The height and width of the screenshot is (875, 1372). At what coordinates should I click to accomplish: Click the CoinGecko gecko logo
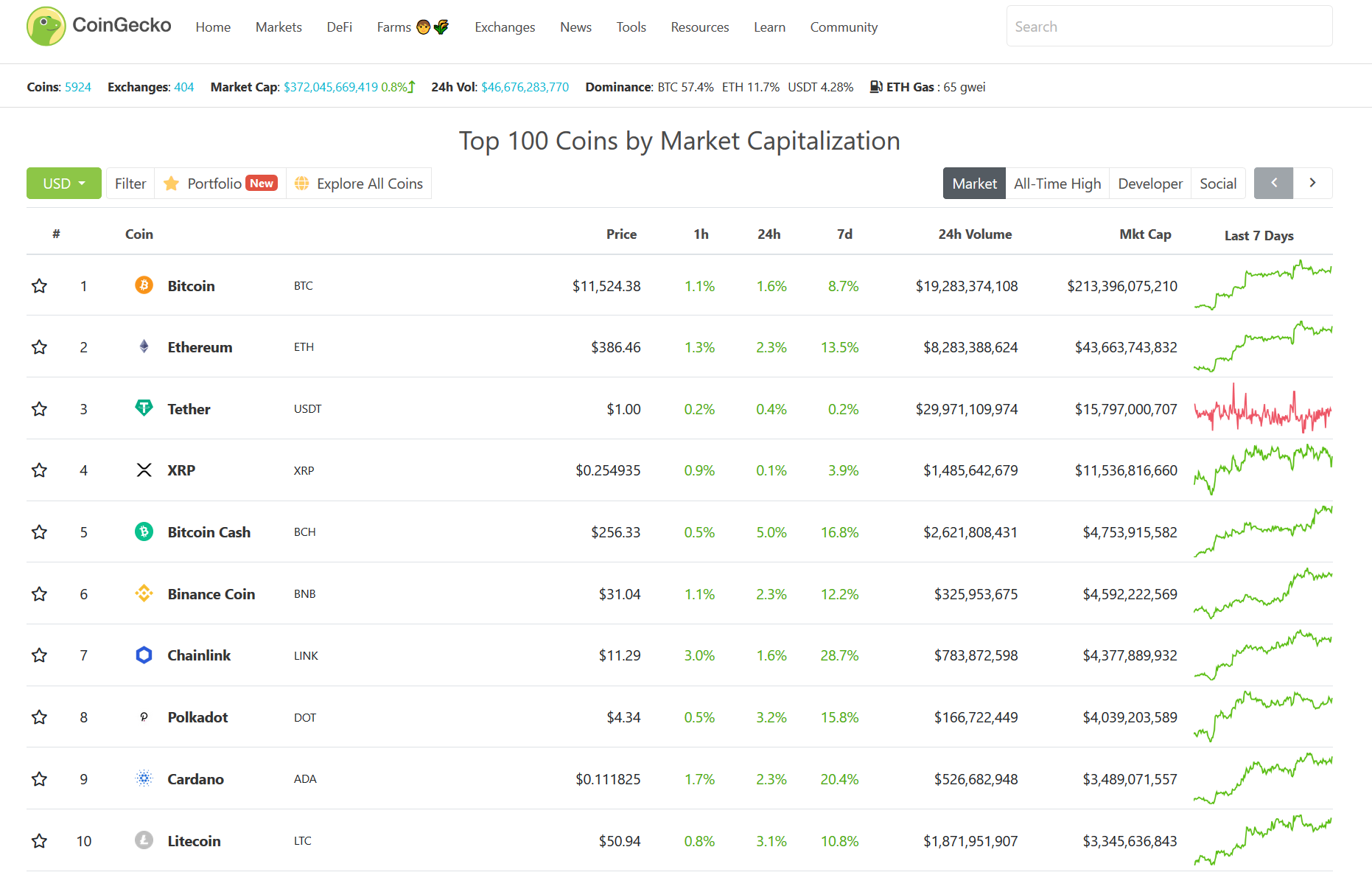46,27
